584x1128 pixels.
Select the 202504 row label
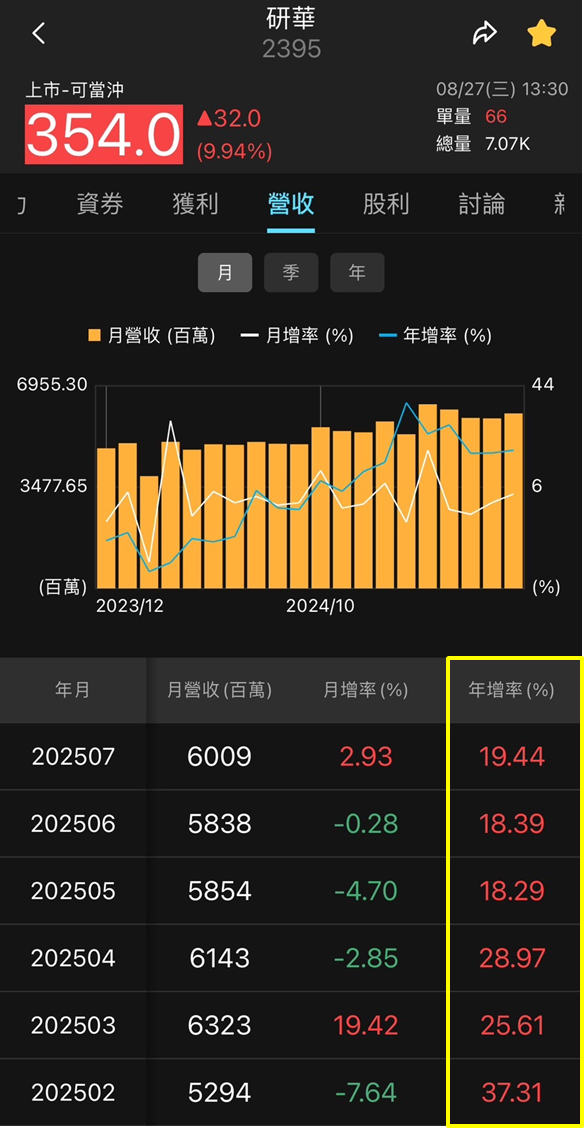(x=73, y=958)
